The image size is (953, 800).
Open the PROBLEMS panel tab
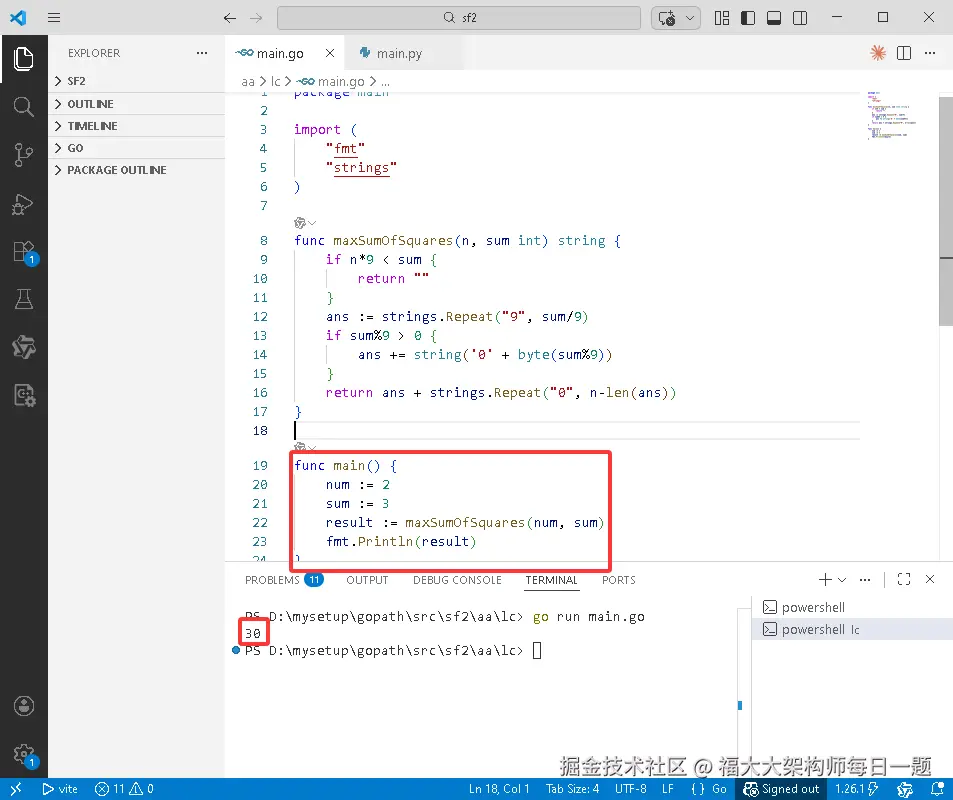click(x=283, y=579)
